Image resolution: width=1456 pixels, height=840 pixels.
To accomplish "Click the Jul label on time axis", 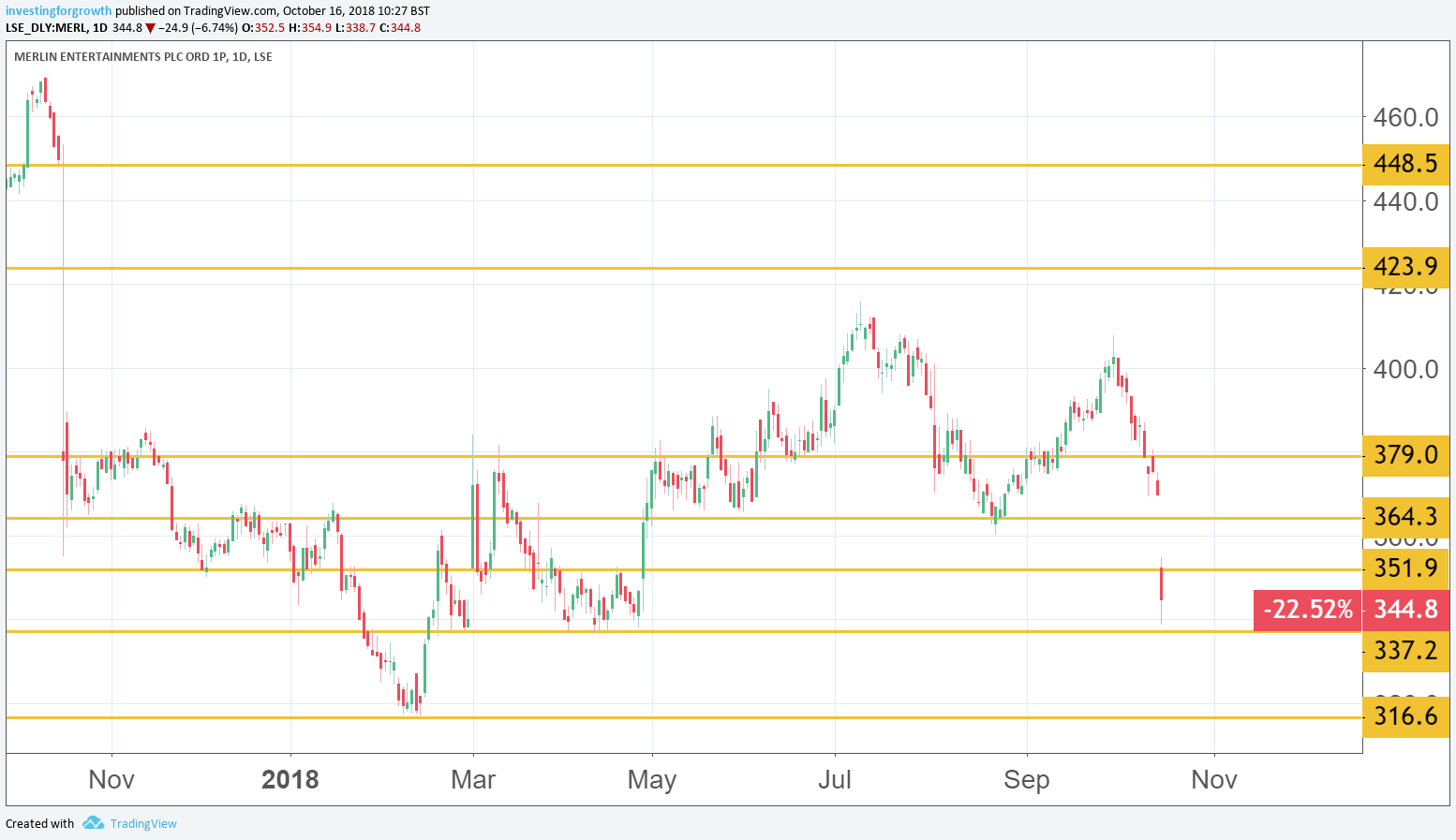I will [835, 779].
